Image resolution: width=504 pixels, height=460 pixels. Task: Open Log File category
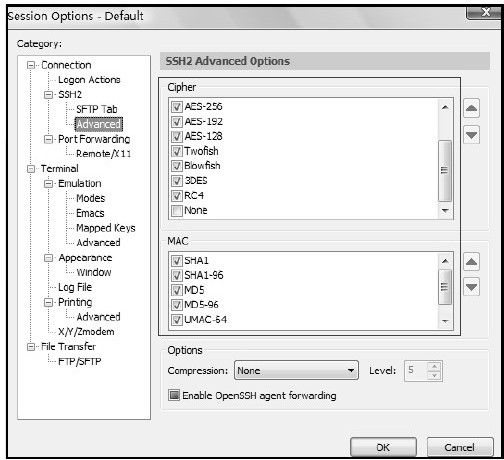tap(75, 287)
